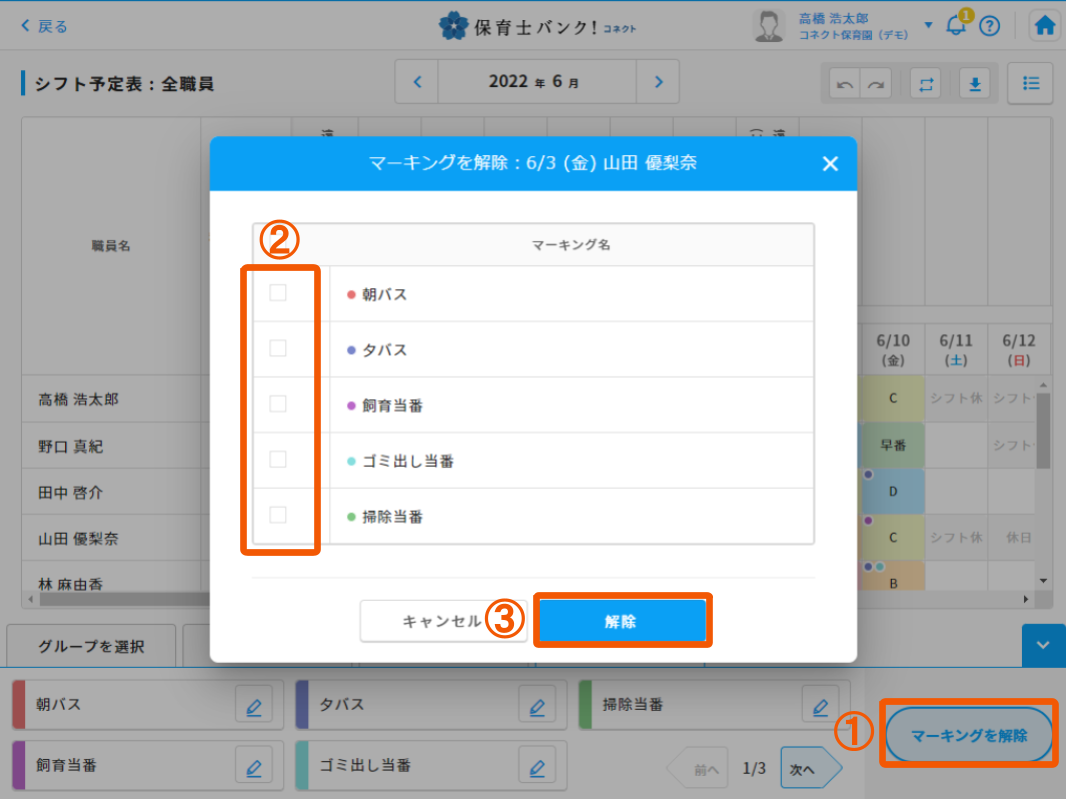1066x799 pixels.
Task: Open the グループを選択 tab
Action: 91,646
